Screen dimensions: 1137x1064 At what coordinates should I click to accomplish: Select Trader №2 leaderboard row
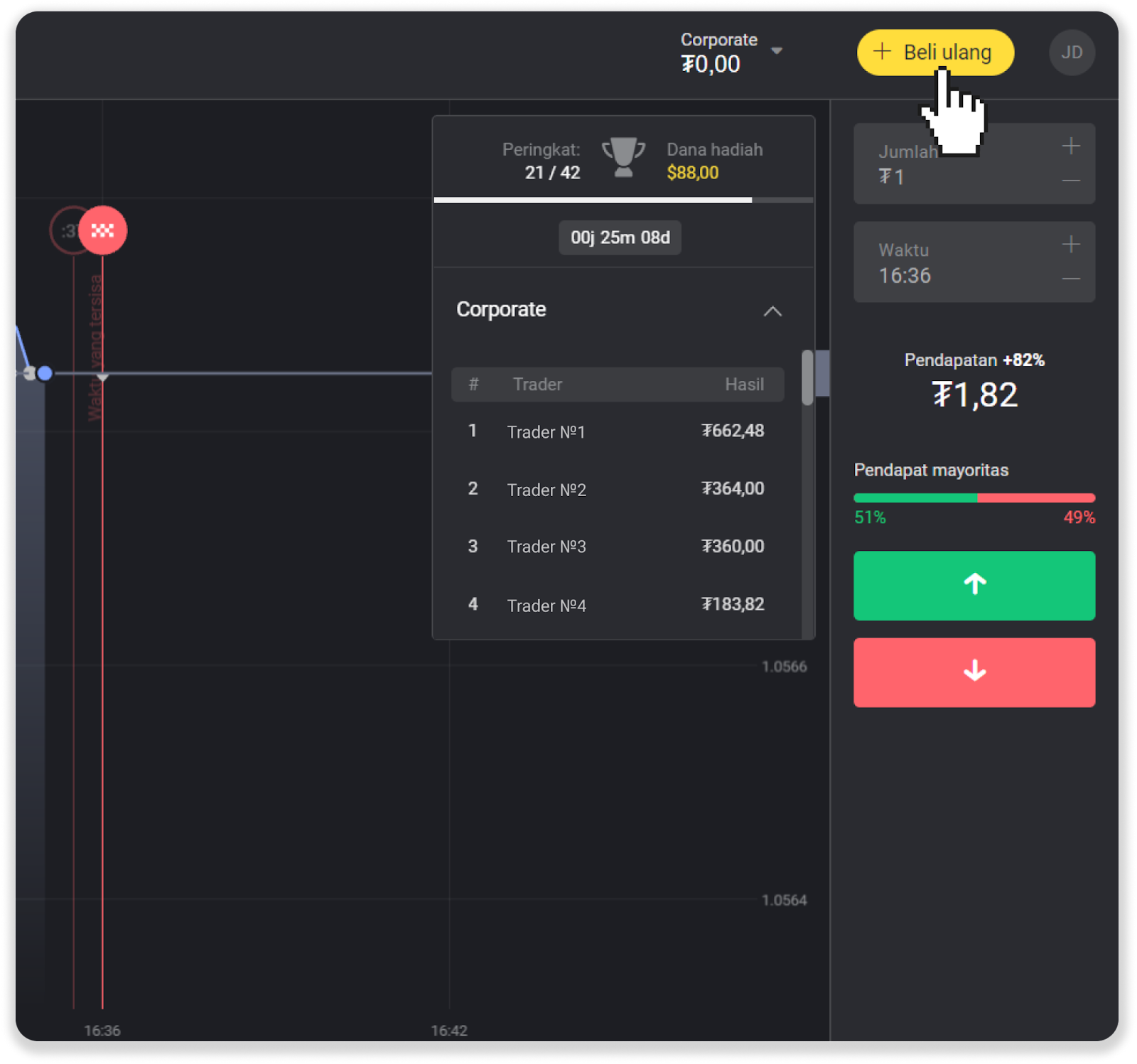pyautogui.click(x=617, y=489)
